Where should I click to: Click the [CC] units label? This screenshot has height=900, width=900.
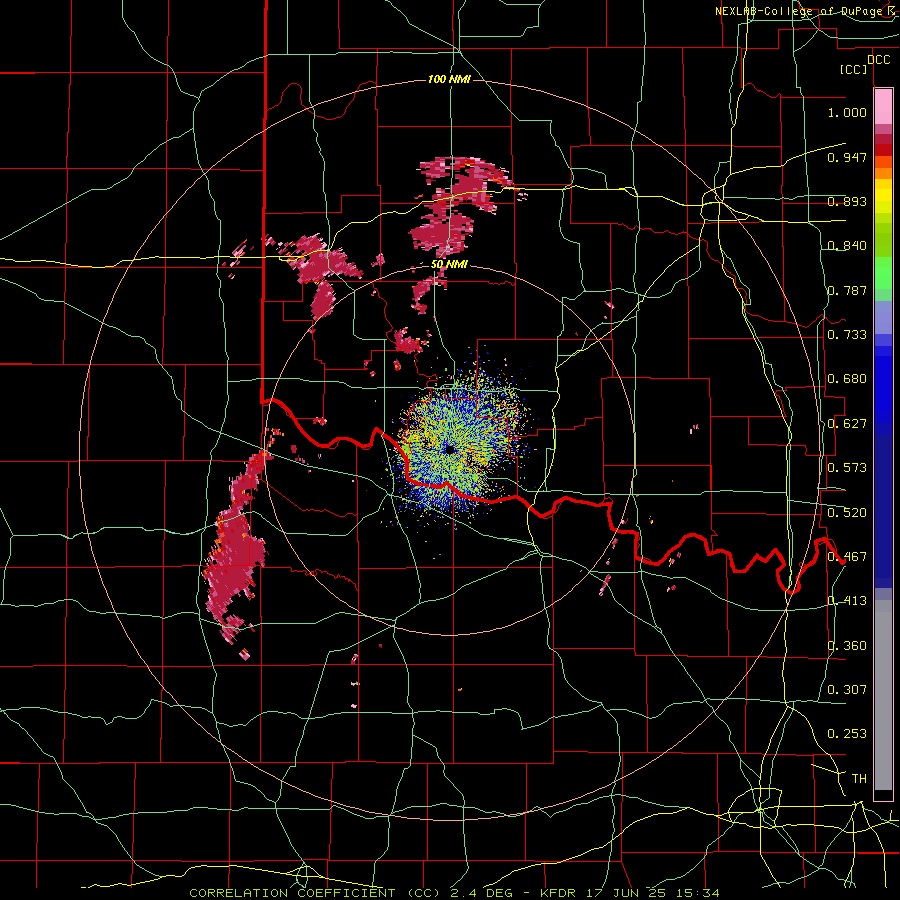854,69
